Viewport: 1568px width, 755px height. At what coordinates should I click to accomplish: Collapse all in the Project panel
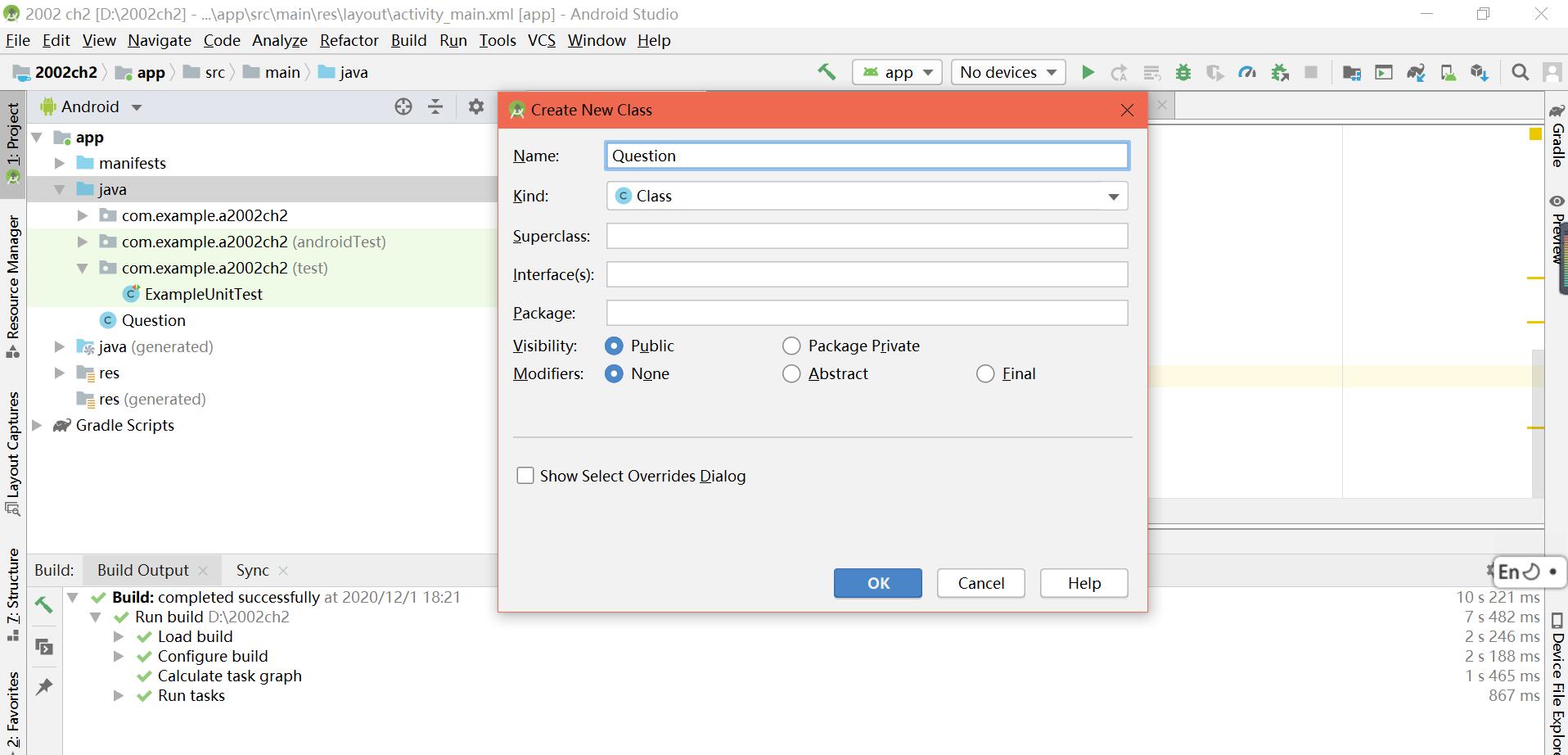[435, 106]
